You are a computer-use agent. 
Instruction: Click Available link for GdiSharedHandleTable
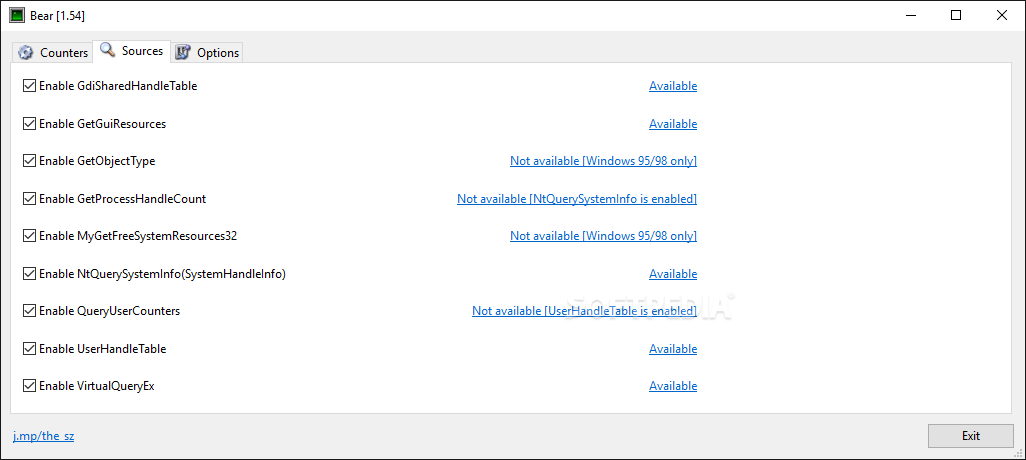[673, 86]
